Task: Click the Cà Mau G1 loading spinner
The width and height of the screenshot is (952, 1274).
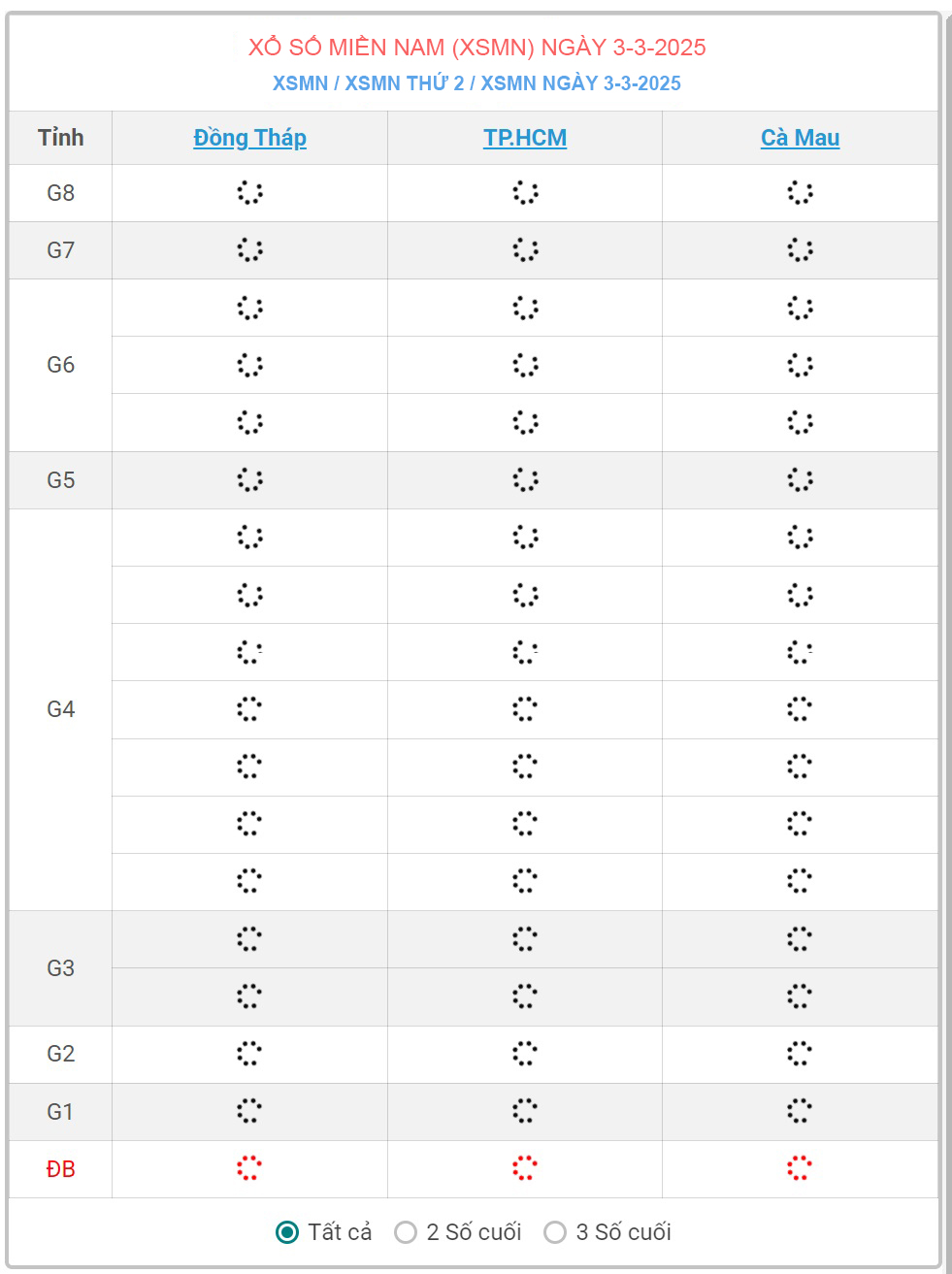Action: point(800,1111)
